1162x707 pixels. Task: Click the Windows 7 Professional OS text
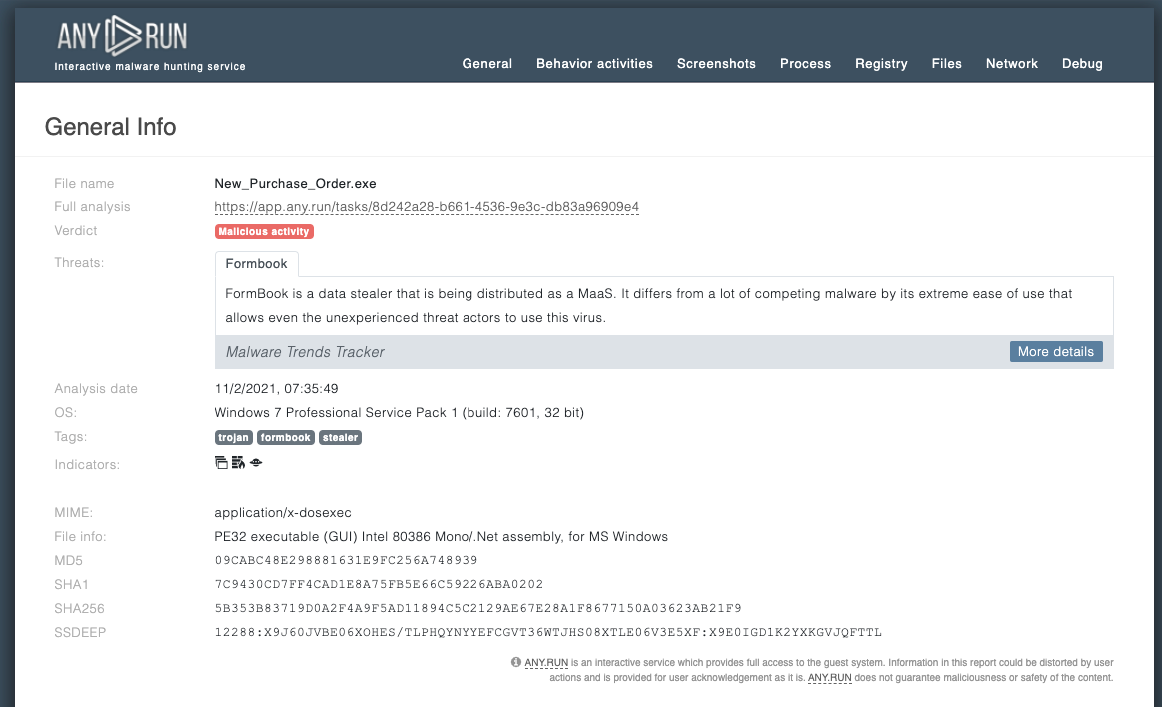pyautogui.click(x=399, y=412)
